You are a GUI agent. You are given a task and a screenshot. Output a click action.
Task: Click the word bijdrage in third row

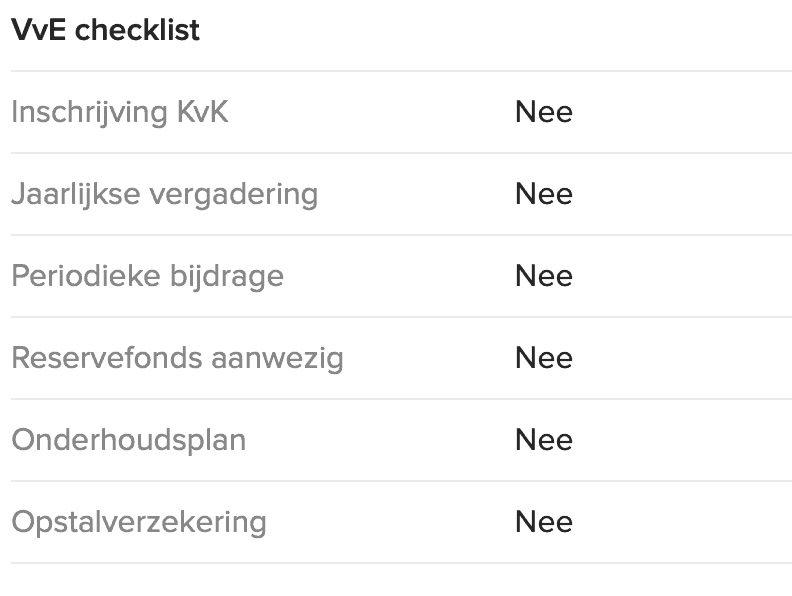point(227,277)
